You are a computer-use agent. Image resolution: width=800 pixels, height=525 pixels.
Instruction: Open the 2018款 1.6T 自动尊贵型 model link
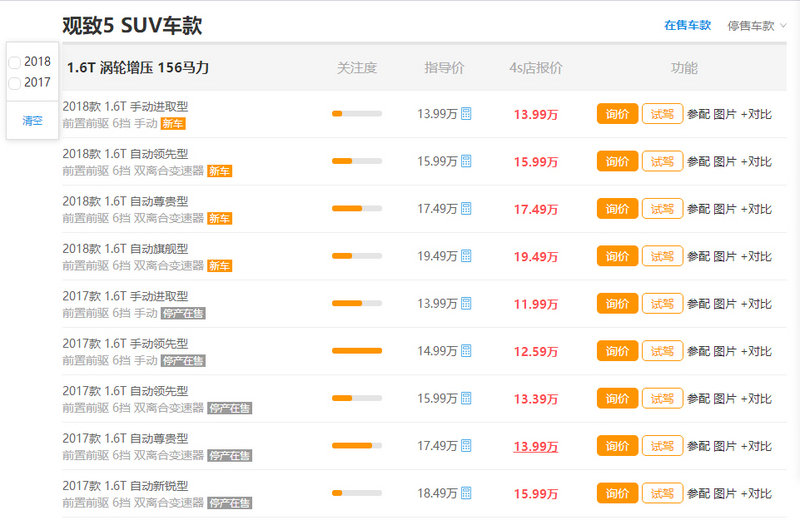[125, 201]
